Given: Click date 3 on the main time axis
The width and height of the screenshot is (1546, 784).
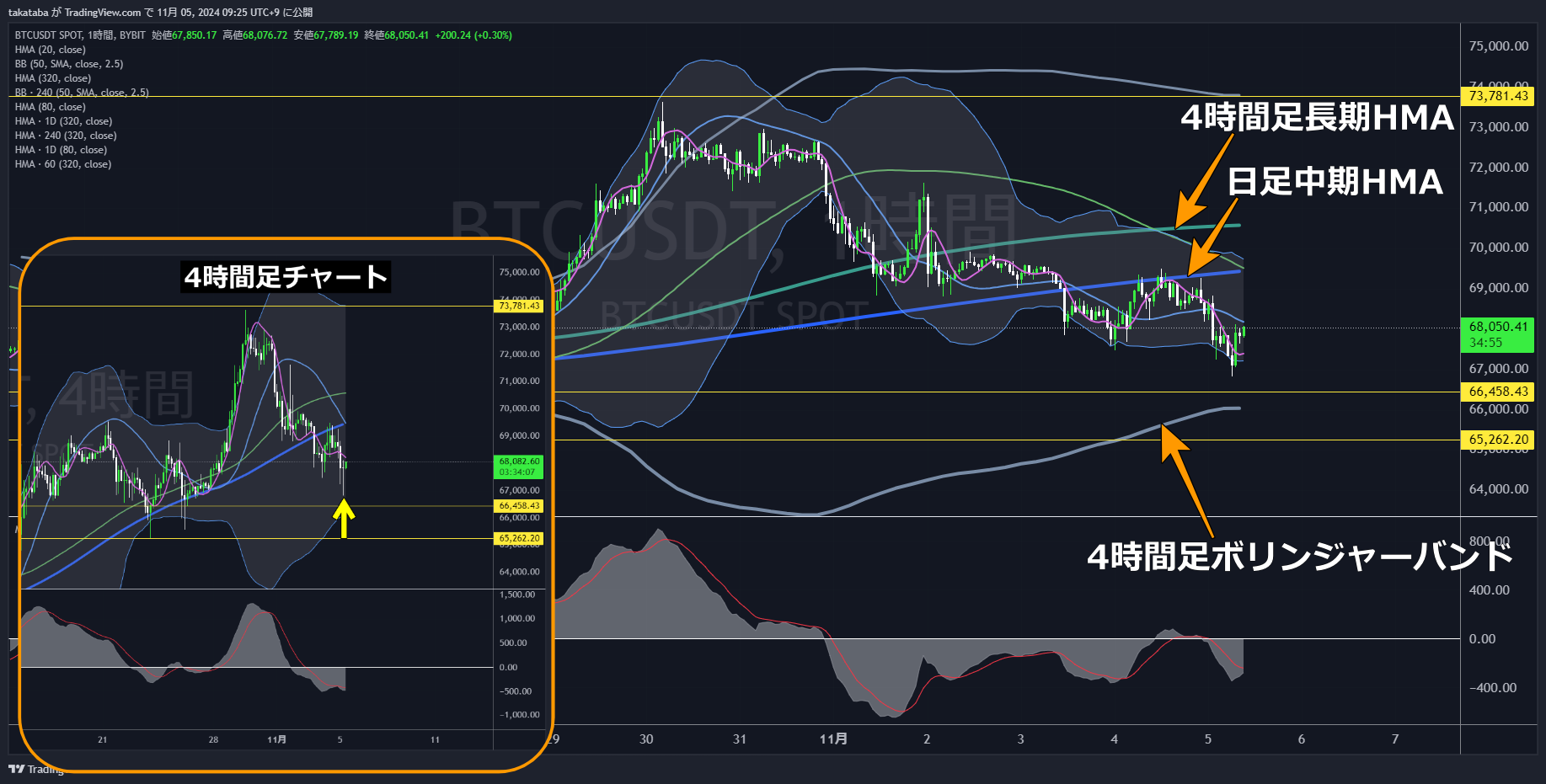Looking at the screenshot, I should coord(1020,739).
